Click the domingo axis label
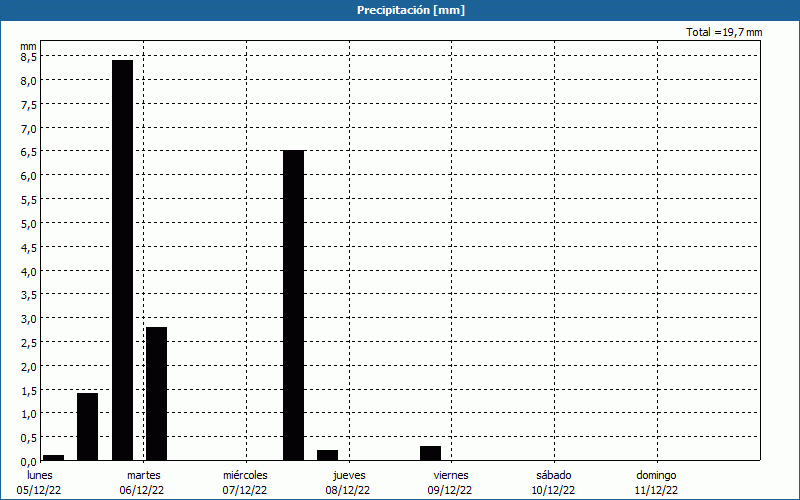The height and width of the screenshot is (500, 800). (656, 475)
